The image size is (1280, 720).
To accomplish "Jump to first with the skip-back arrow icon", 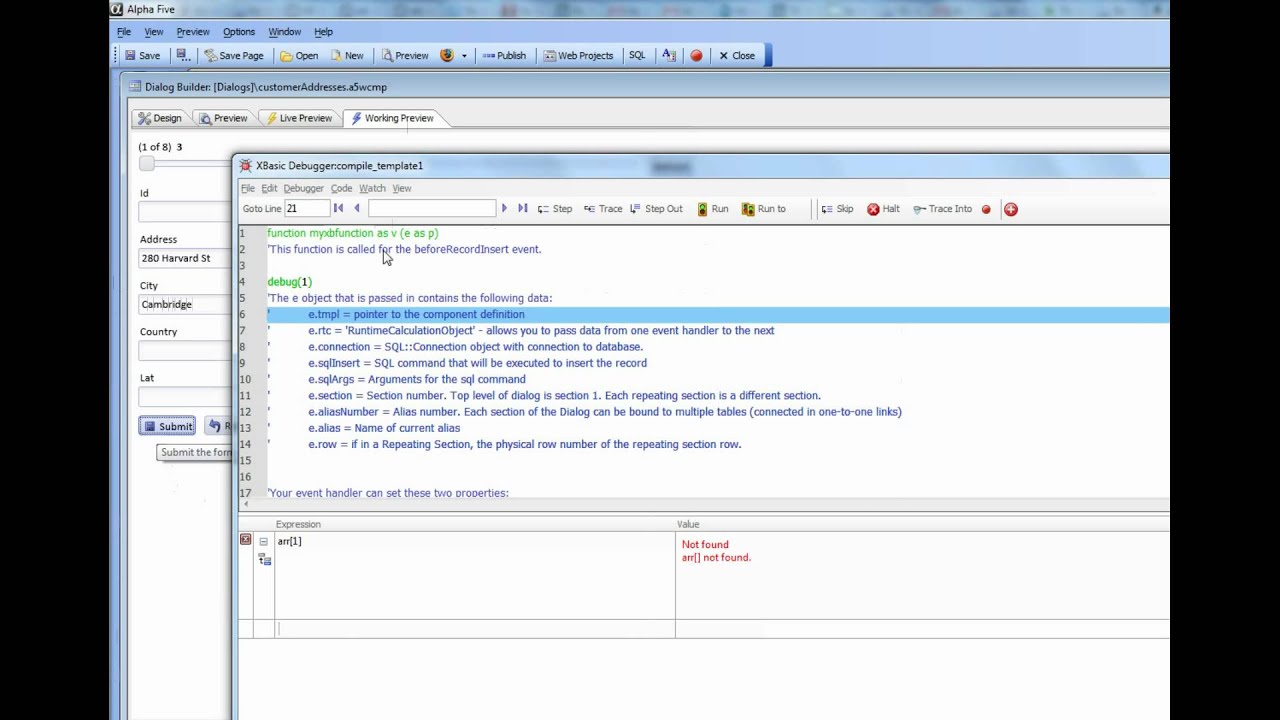I will click(x=338, y=209).
